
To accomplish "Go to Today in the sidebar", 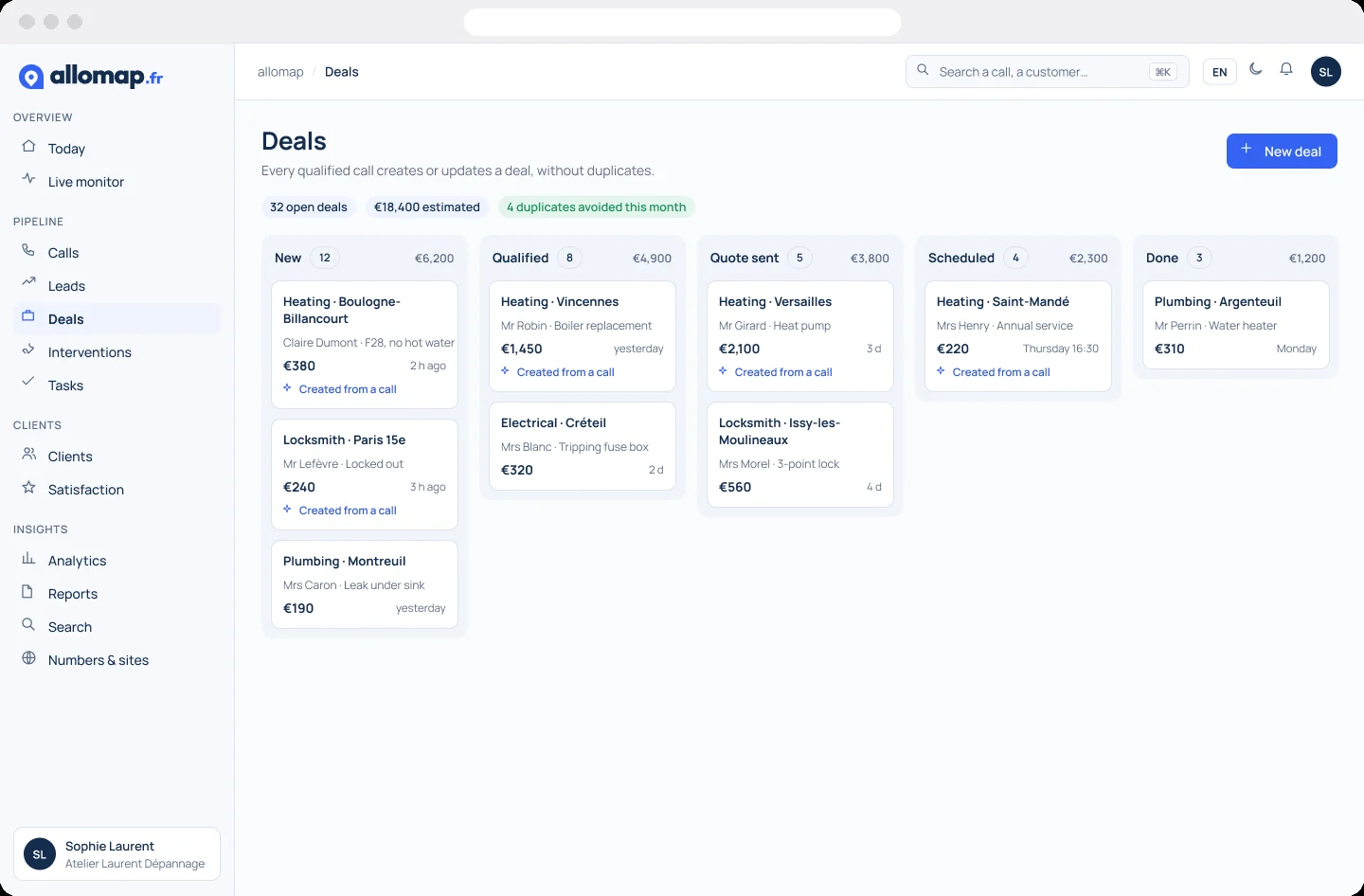I will coord(117,149).
